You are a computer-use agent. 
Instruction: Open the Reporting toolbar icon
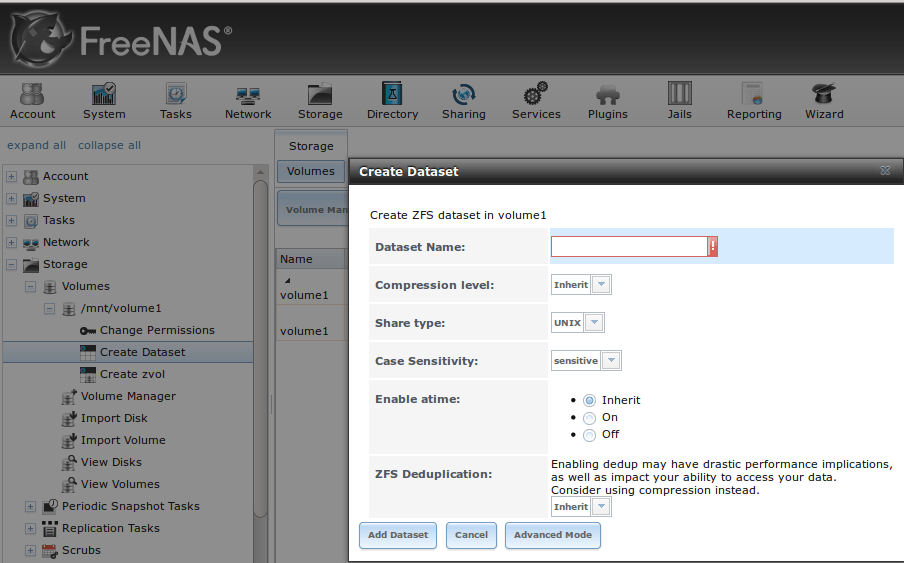coord(752,94)
